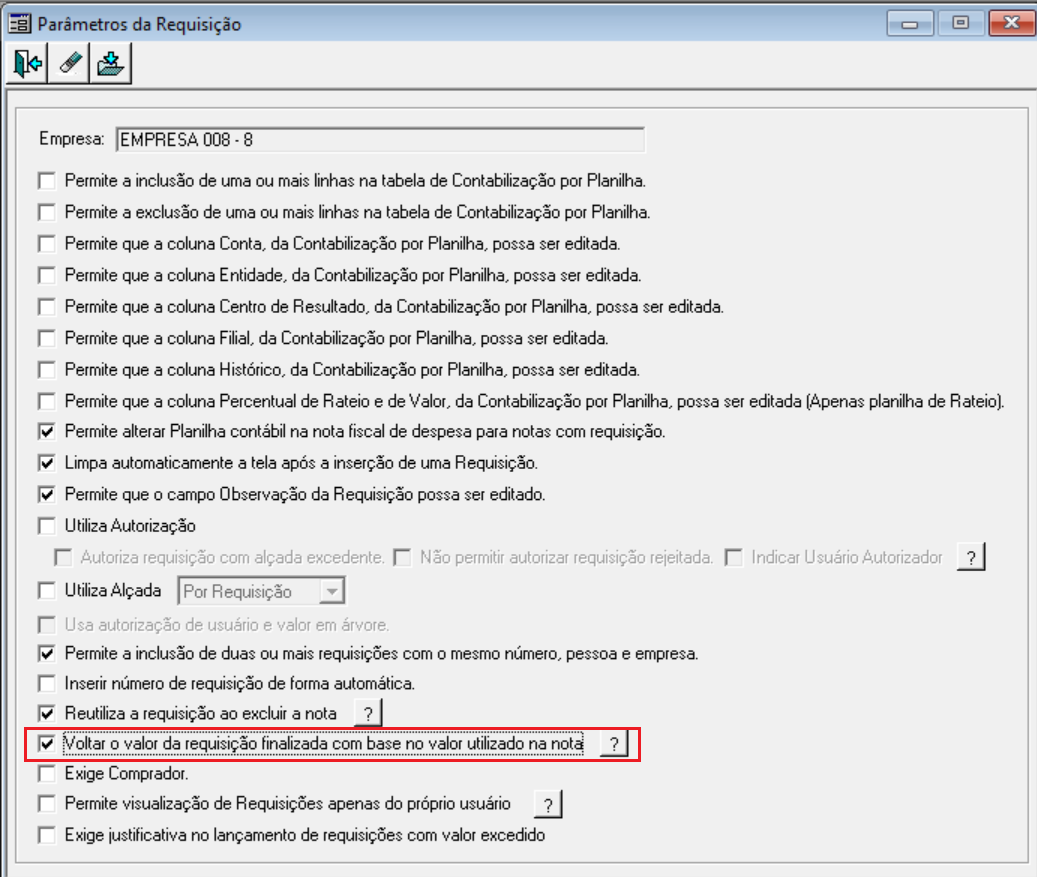1037x877 pixels.
Task: Check Inserir número de requisição automática
Action: click(47, 683)
